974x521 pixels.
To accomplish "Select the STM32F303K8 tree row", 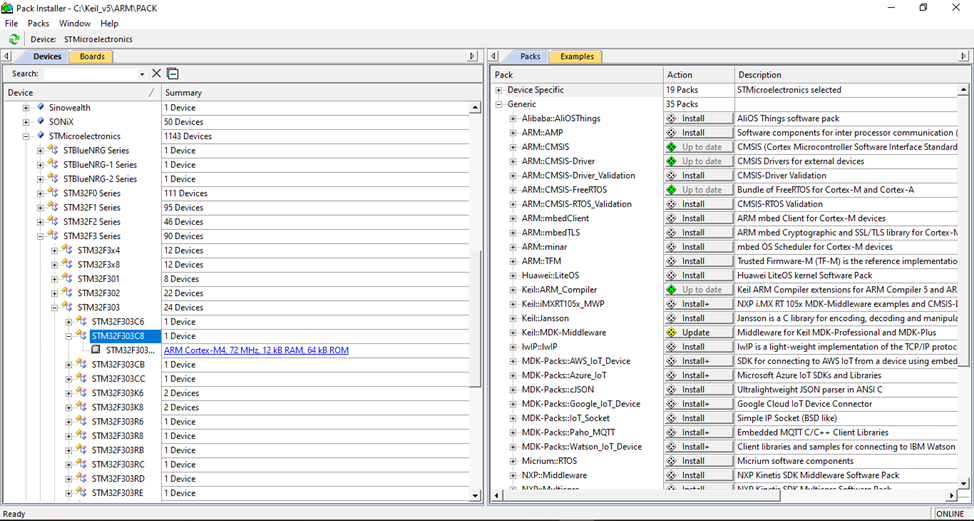I will (x=117, y=407).
